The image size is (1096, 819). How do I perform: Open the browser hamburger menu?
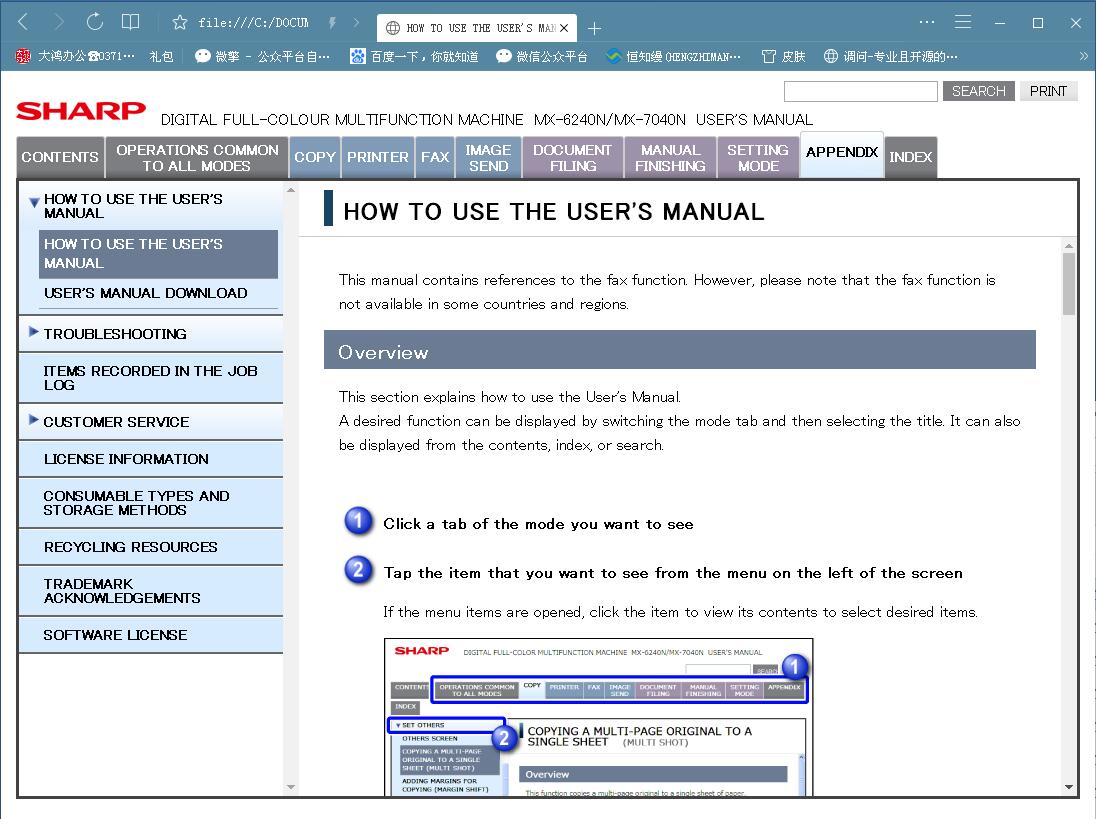[x=962, y=22]
